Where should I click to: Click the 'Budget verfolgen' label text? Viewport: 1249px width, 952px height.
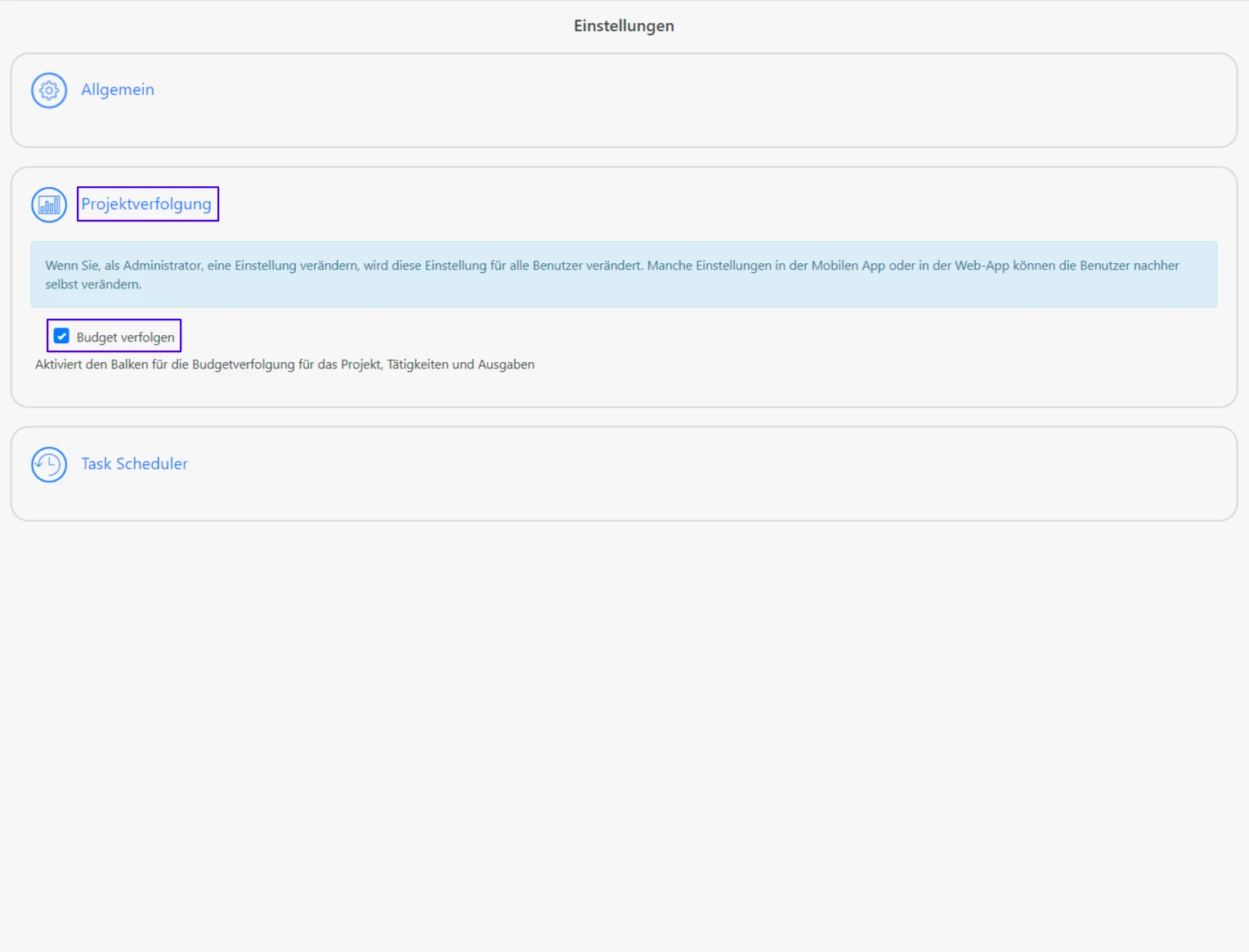click(x=125, y=337)
